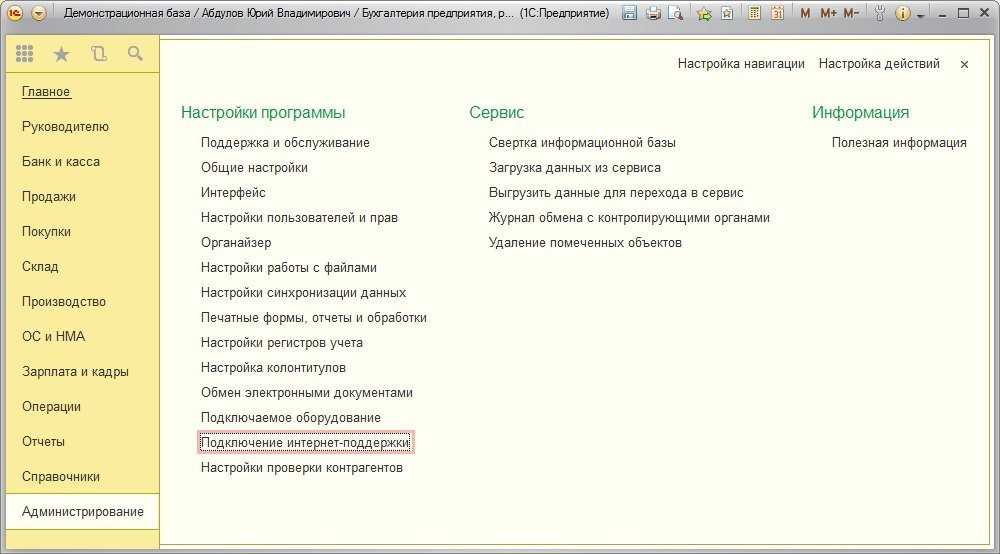The image size is (1000, 554).
Task: Click the Print icon in title bar
Action: [653, 13]
